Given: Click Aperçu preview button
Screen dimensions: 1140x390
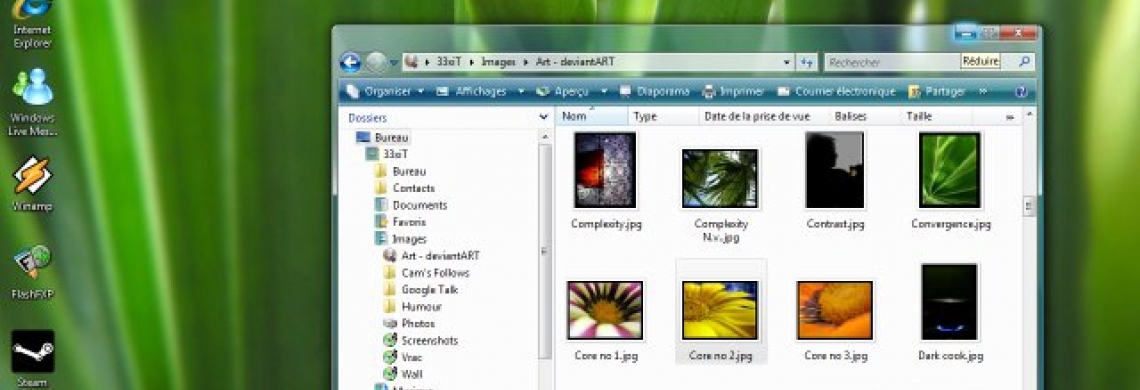Looking at the screenshot, I should pos(563,92).
